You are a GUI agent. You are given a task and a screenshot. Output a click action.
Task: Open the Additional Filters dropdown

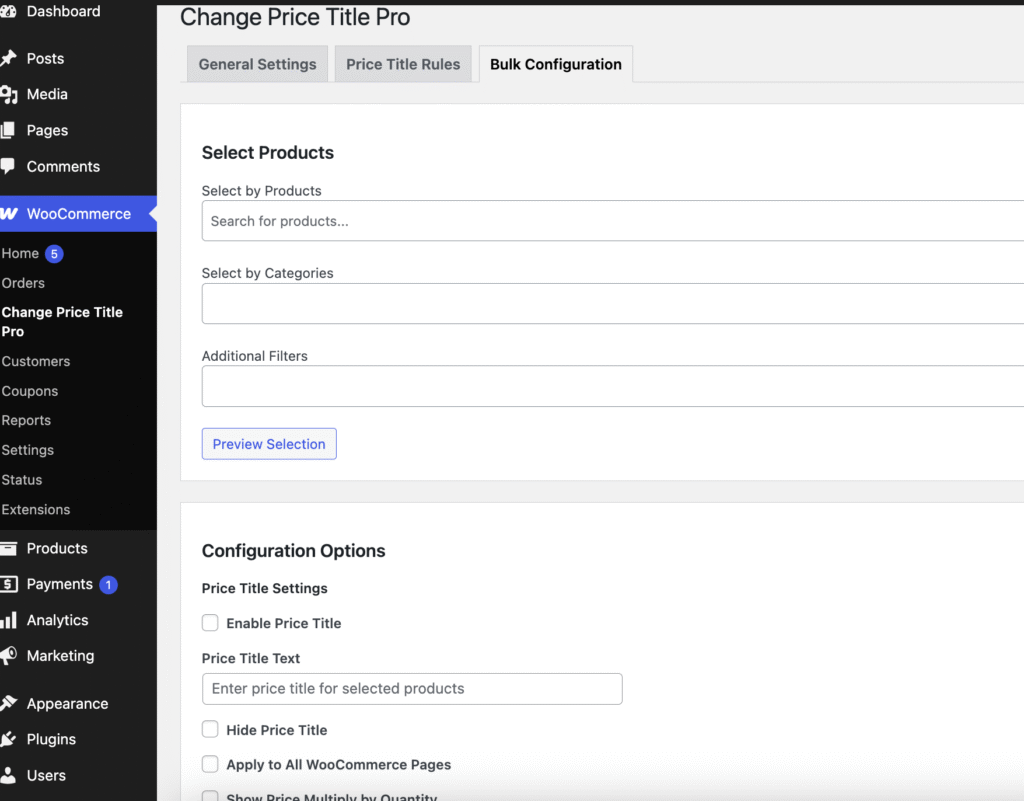point(612,386)
